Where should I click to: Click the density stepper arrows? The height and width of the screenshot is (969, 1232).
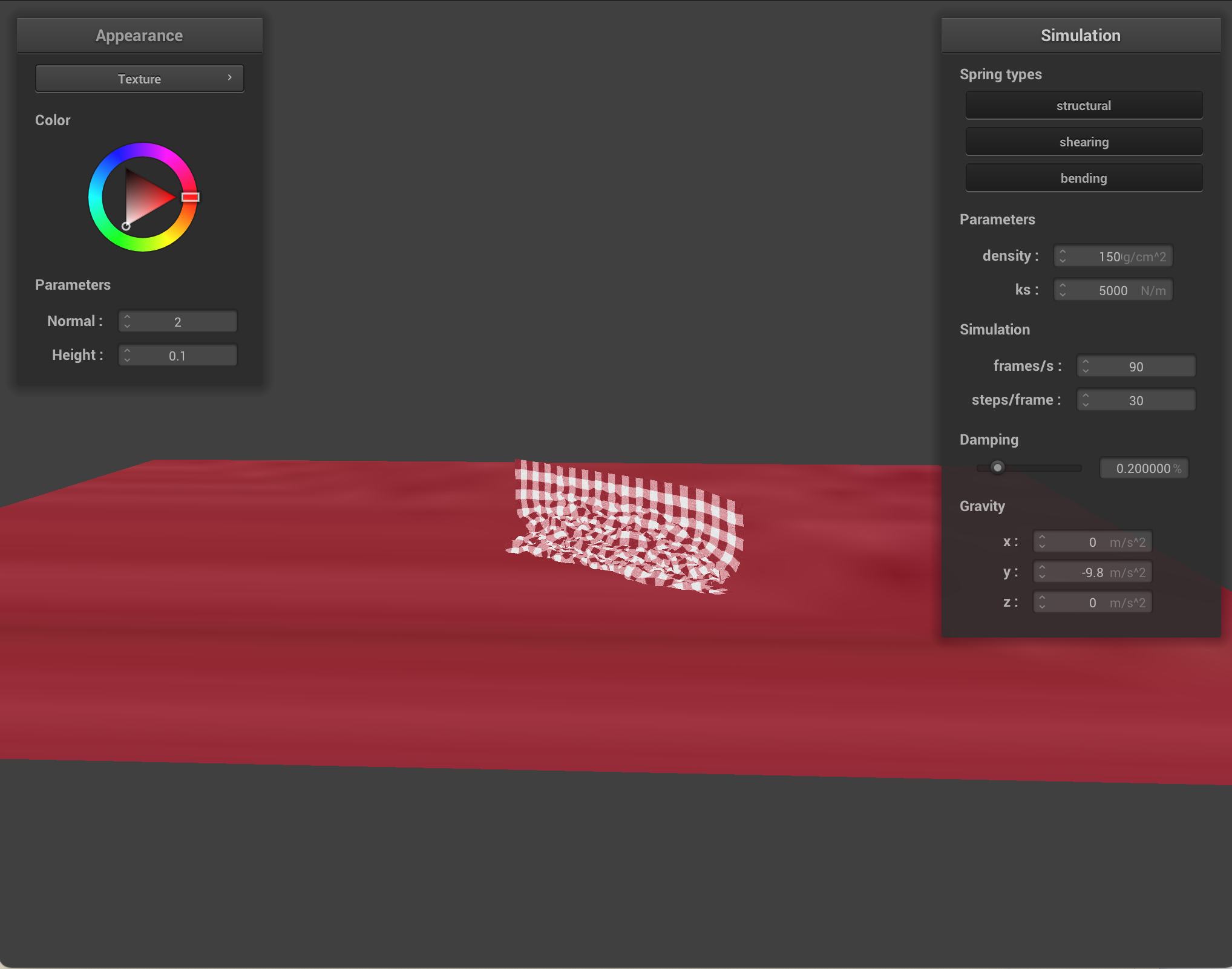pyautogui.click(x=1063, y=256)
